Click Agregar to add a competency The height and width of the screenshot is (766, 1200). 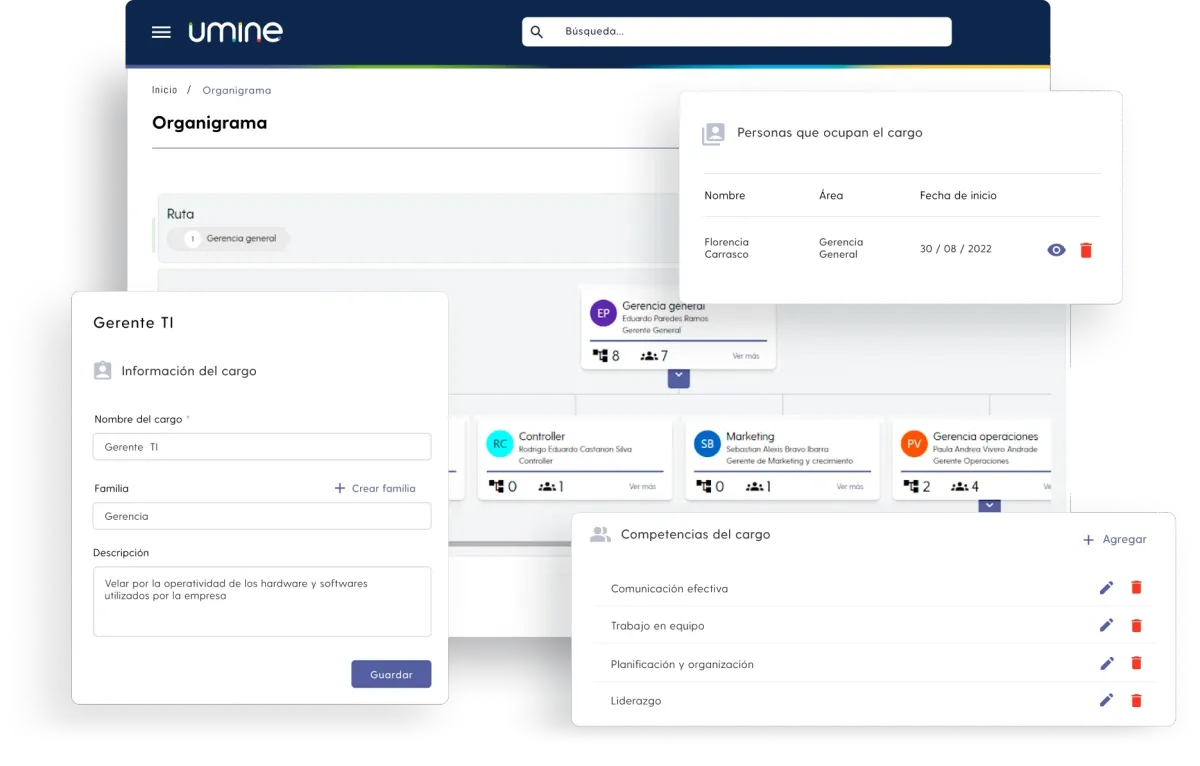1114,539
